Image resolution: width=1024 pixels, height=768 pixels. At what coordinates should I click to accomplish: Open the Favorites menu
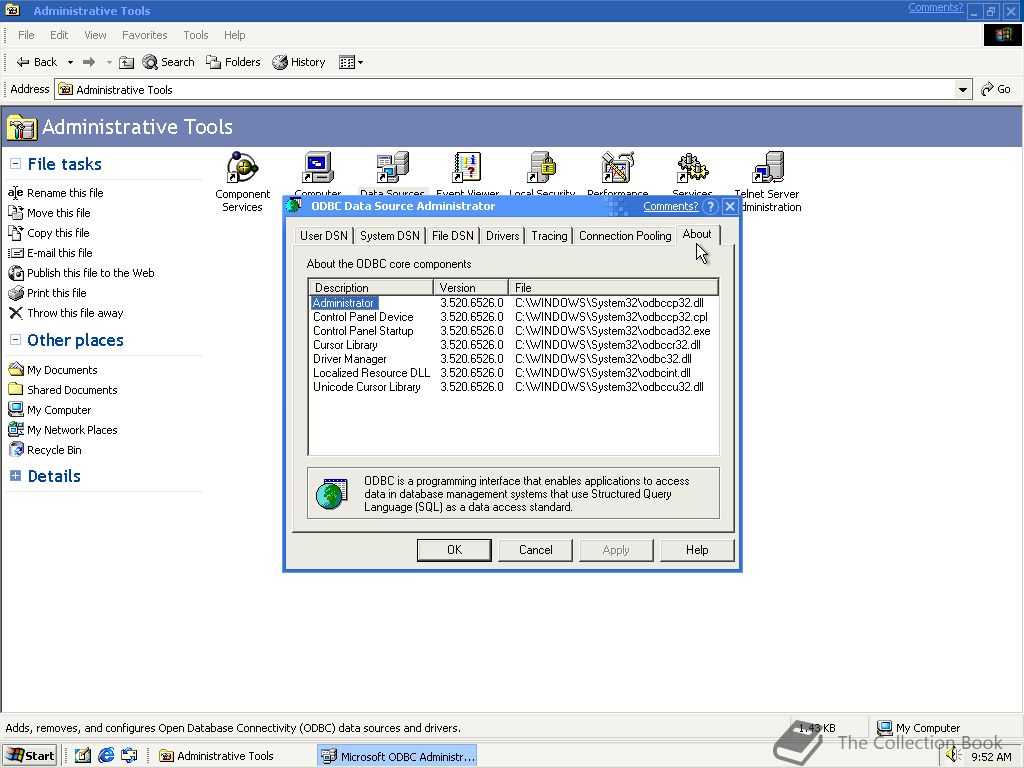click(x=144, y=35)
